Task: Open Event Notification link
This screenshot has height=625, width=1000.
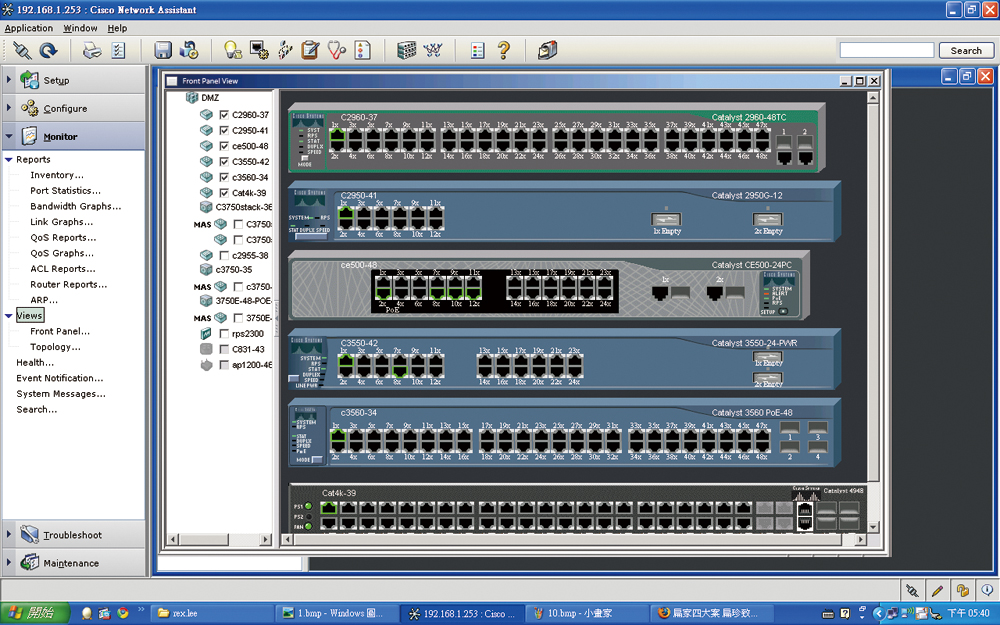Action: click(59, 378)
